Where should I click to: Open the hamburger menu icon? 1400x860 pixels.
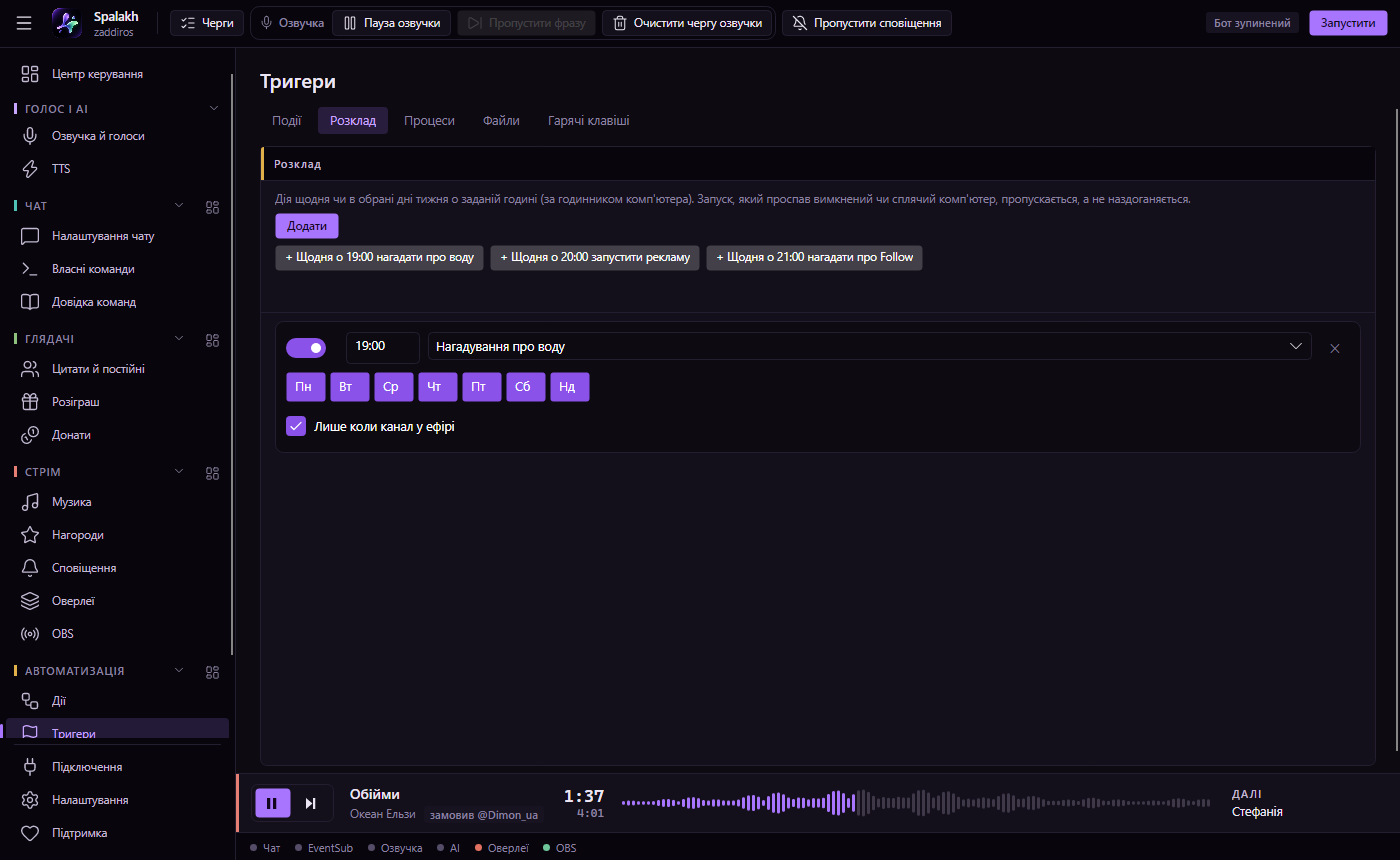pos(24,23)
